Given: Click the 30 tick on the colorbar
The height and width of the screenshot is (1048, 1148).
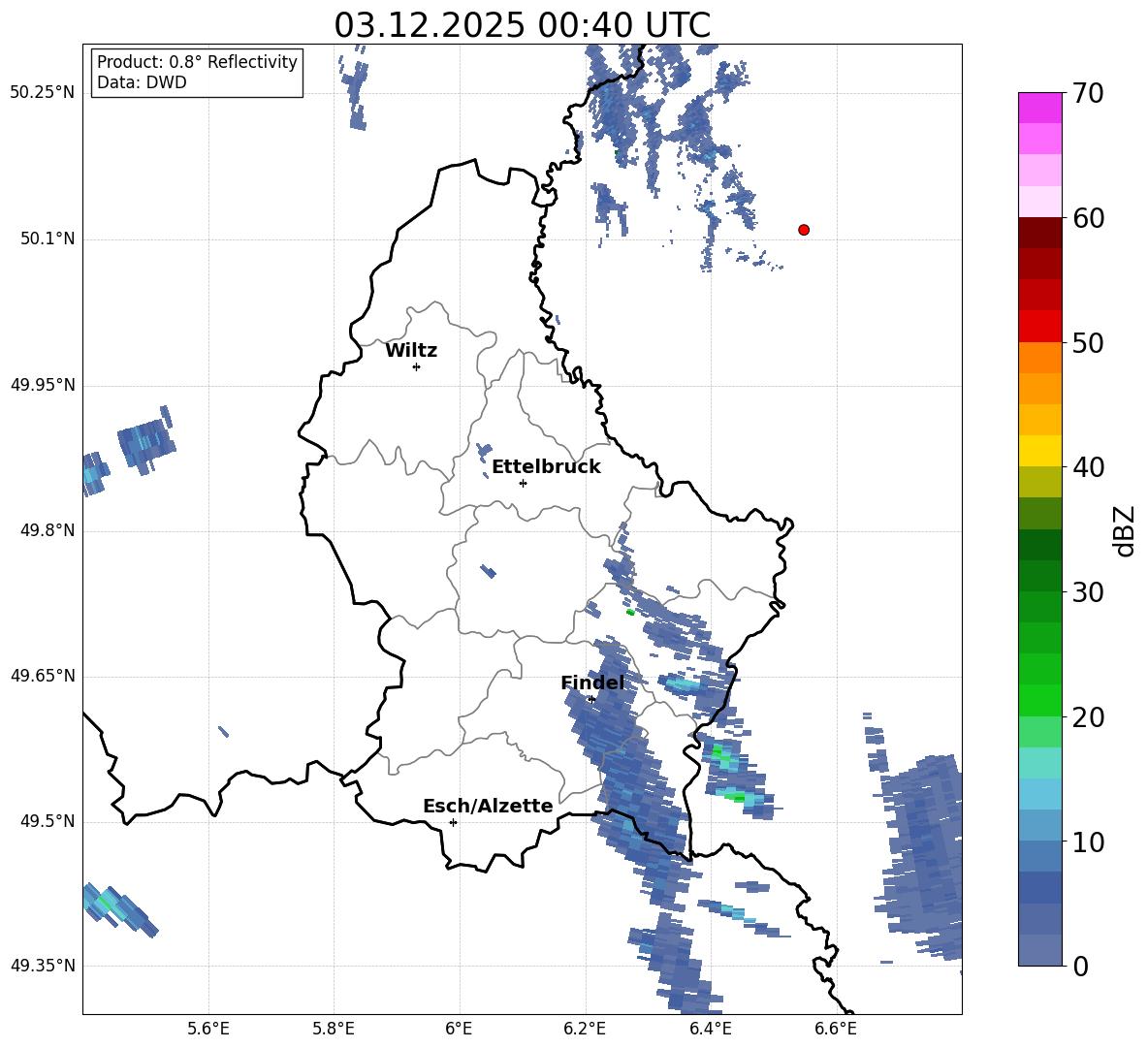Looking at the screenshot, I should (x=1089, y=592).
